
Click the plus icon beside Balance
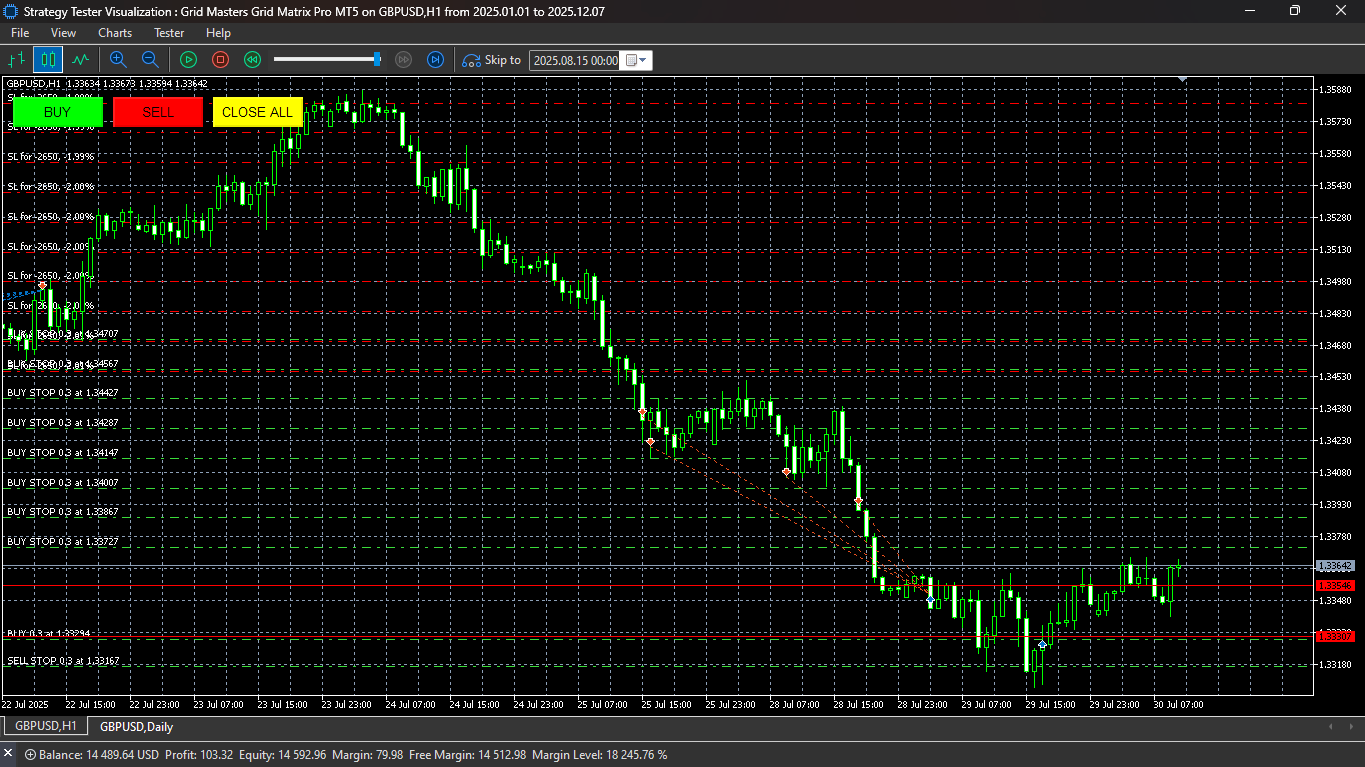31,755
